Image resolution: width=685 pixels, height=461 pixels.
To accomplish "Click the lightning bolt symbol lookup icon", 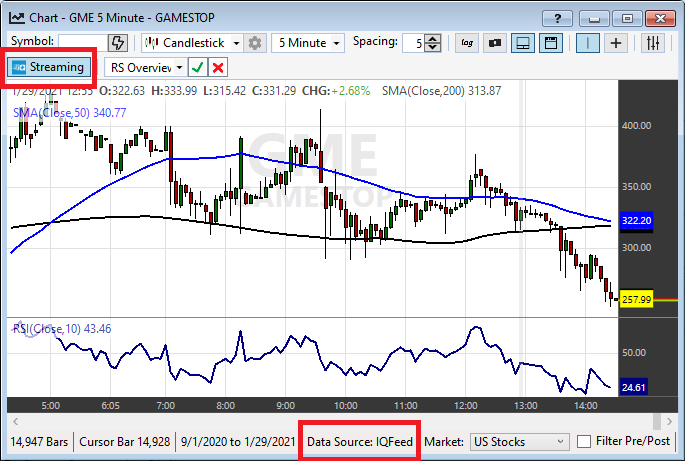I will tap(118, 43).
